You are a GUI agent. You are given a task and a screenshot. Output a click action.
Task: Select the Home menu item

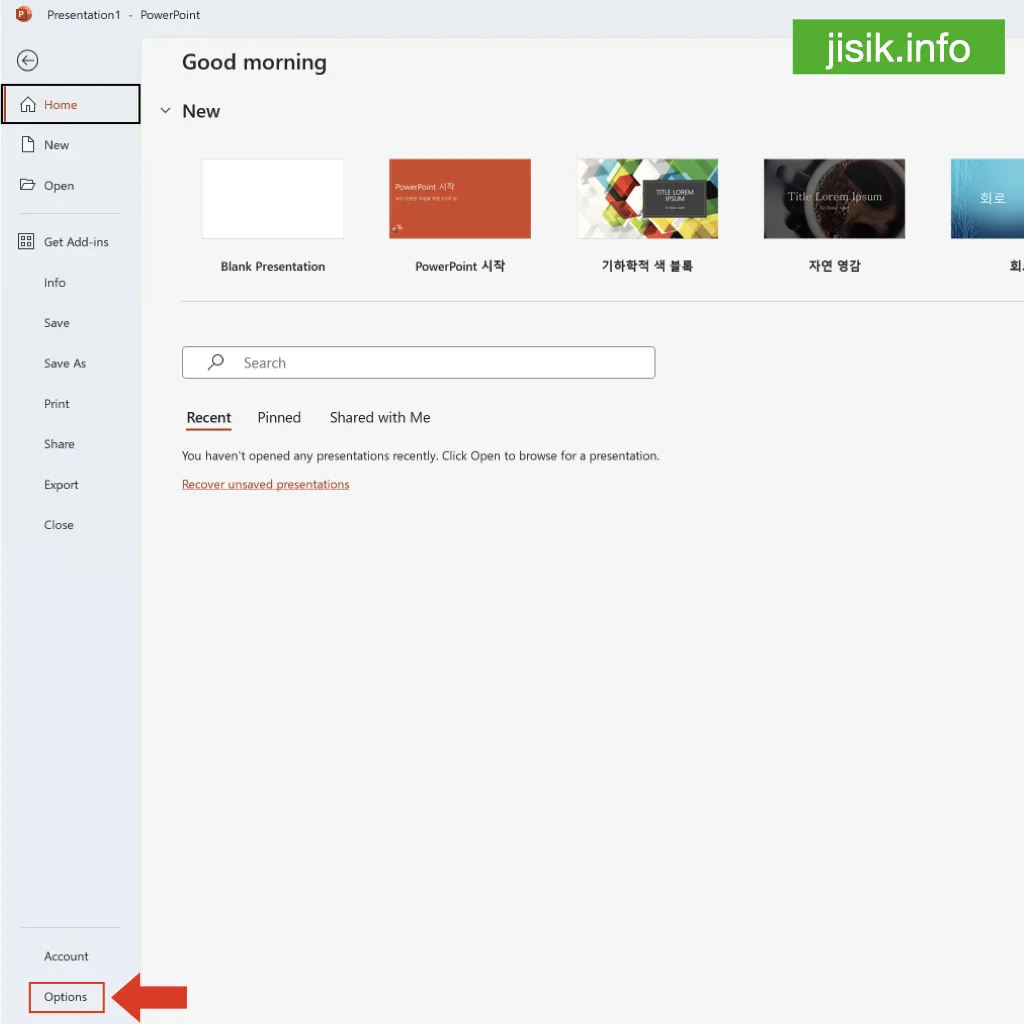click(71, 104)
